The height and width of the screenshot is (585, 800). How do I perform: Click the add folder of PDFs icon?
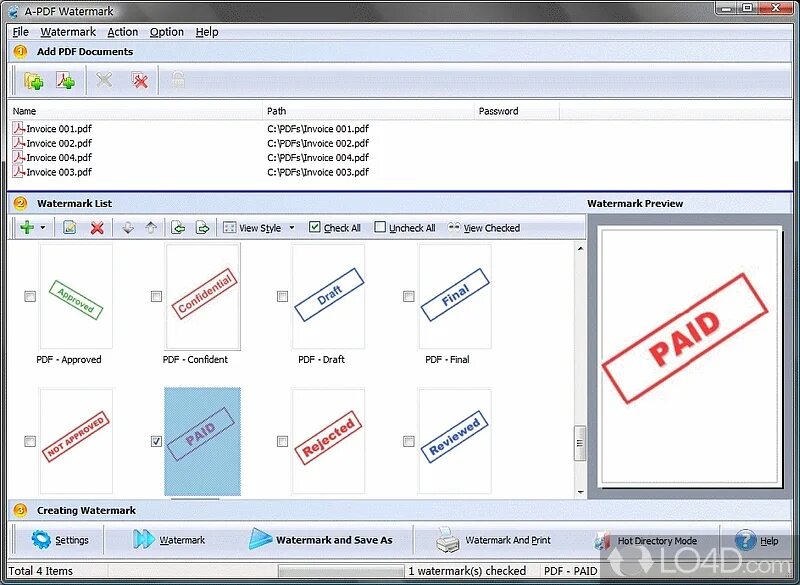(34, 81)
